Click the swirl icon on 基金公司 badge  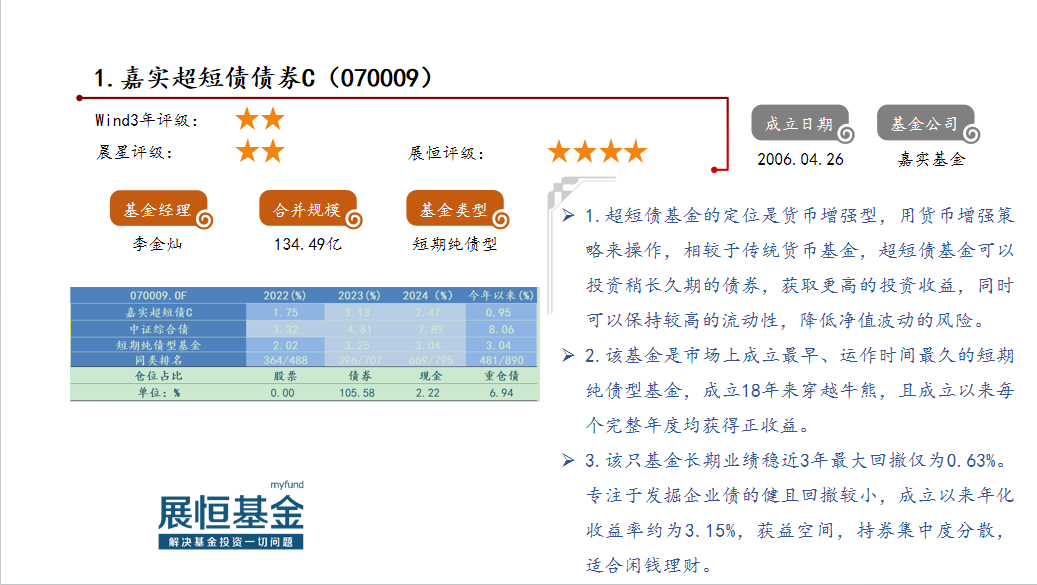971,133
